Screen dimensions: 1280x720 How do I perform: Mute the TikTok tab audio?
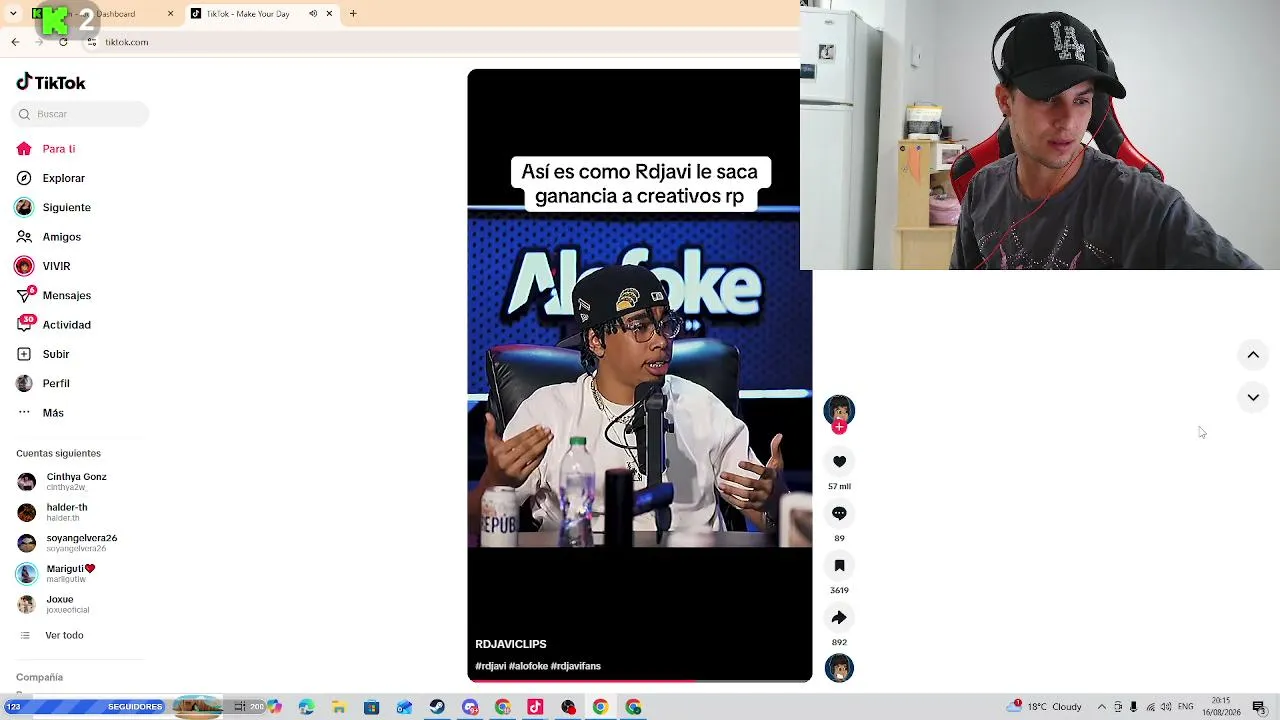click(x=313, y=14)
